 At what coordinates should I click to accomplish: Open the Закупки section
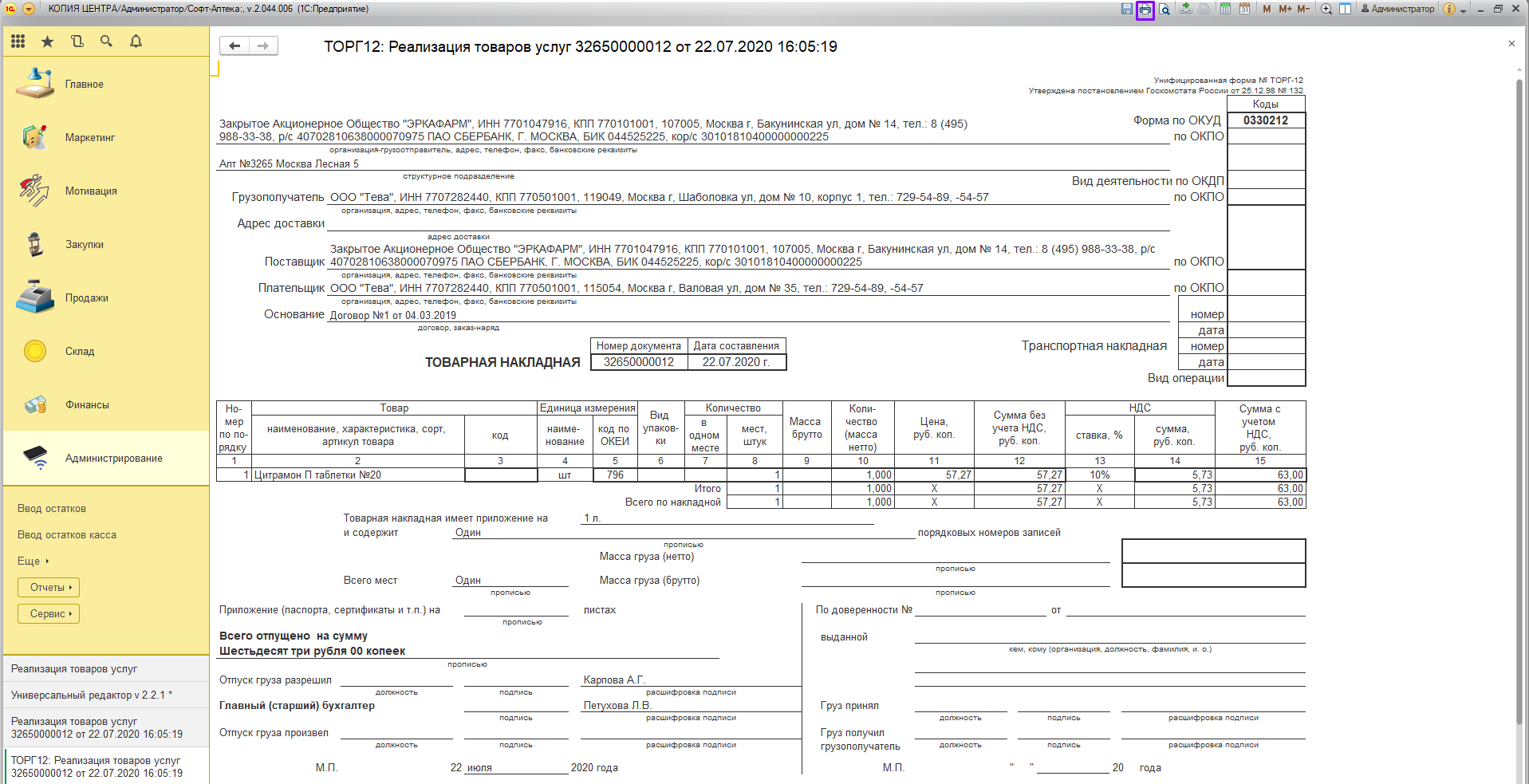click(x=84, y=245)
